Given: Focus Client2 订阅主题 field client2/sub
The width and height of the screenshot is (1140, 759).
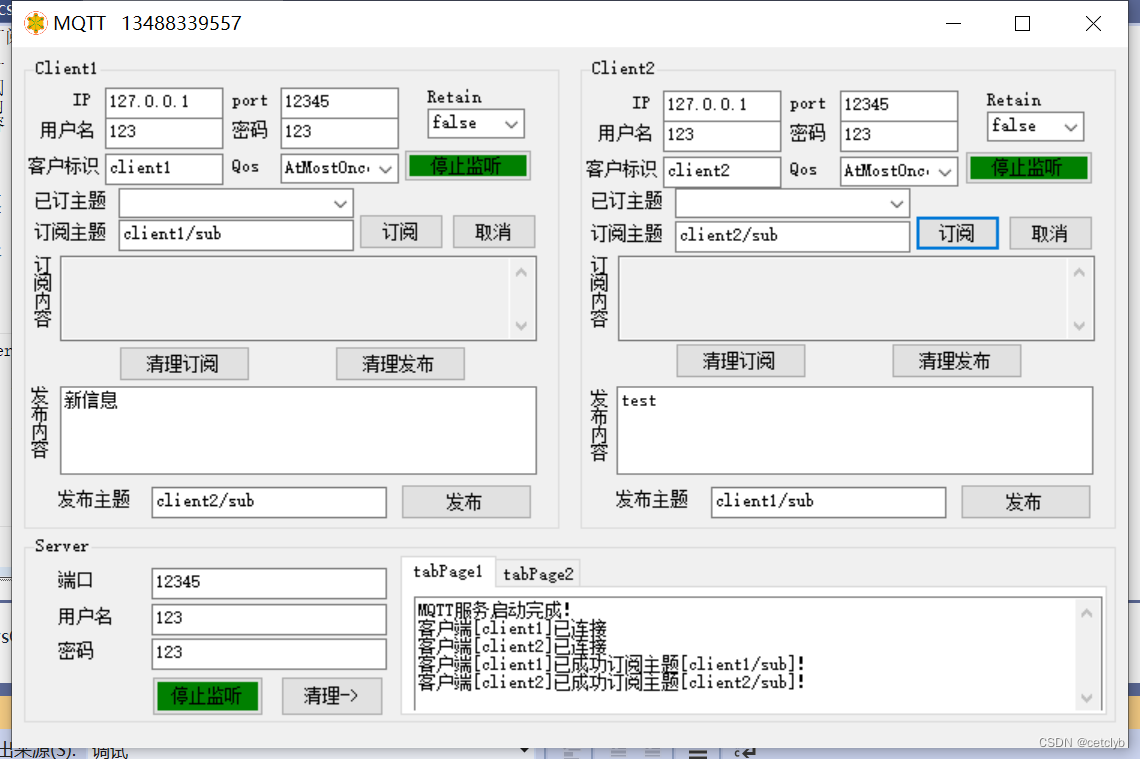Looking at the screenshot, I should (792, 236).
